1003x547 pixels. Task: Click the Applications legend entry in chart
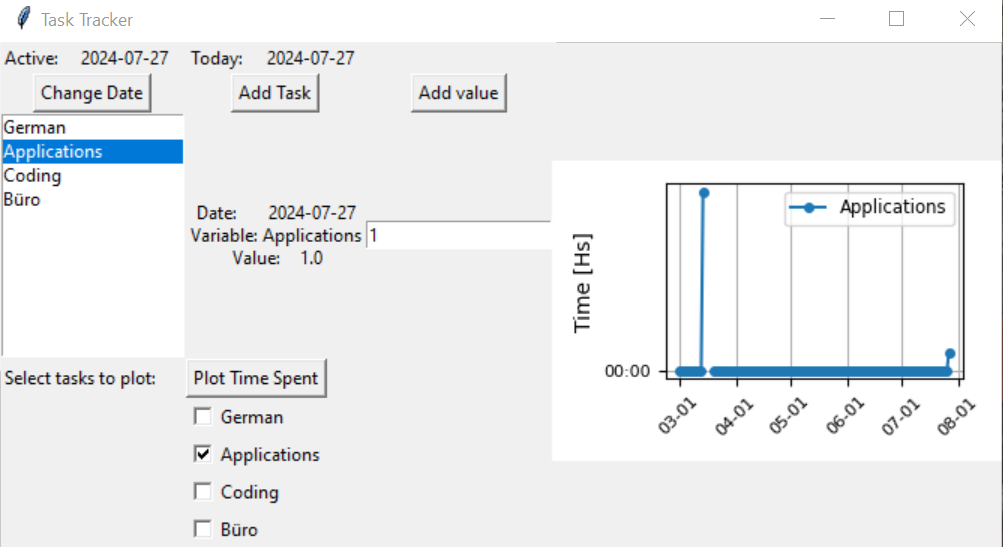coord(870,207)
